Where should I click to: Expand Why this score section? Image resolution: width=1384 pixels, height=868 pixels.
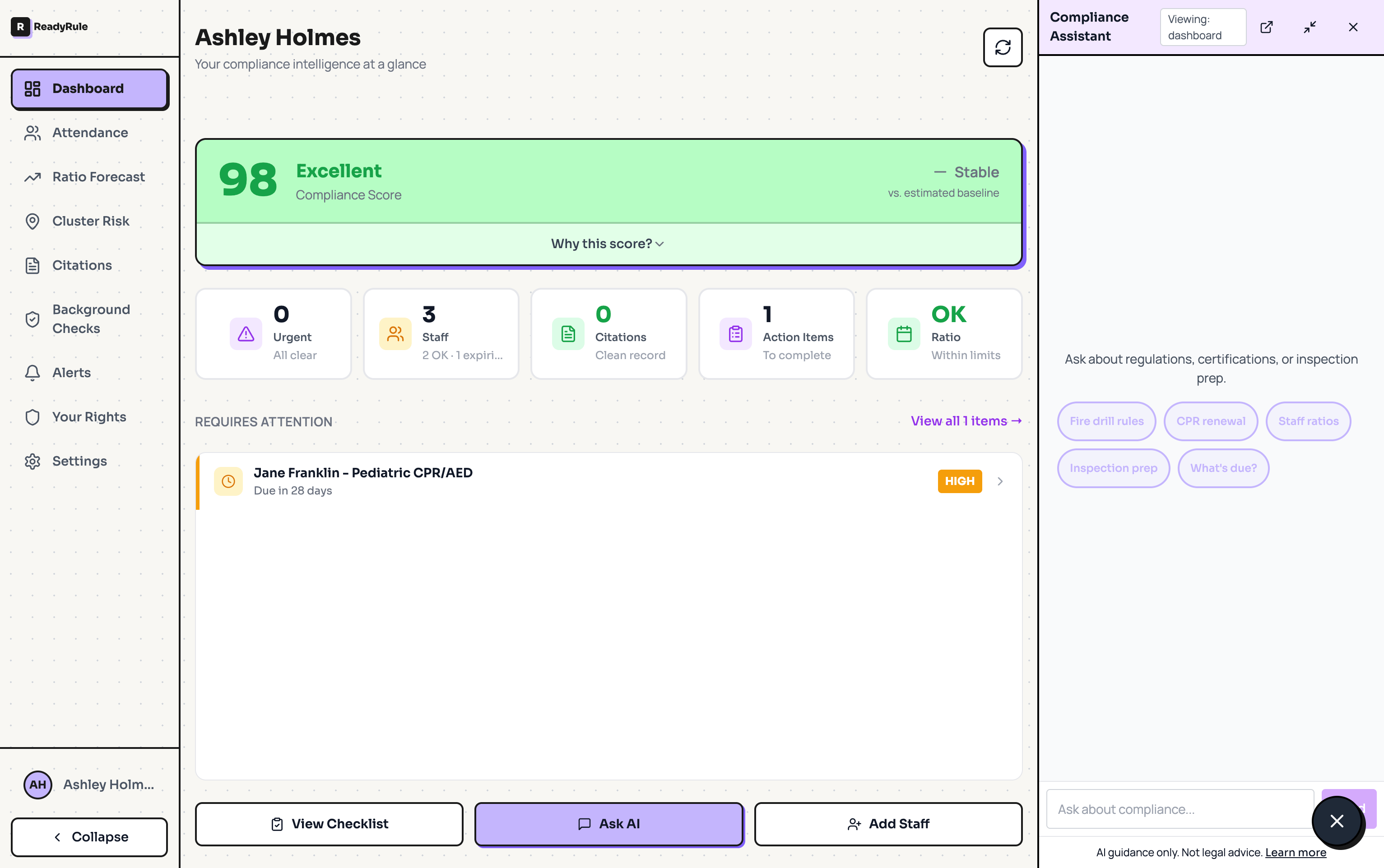pos(608,244)
